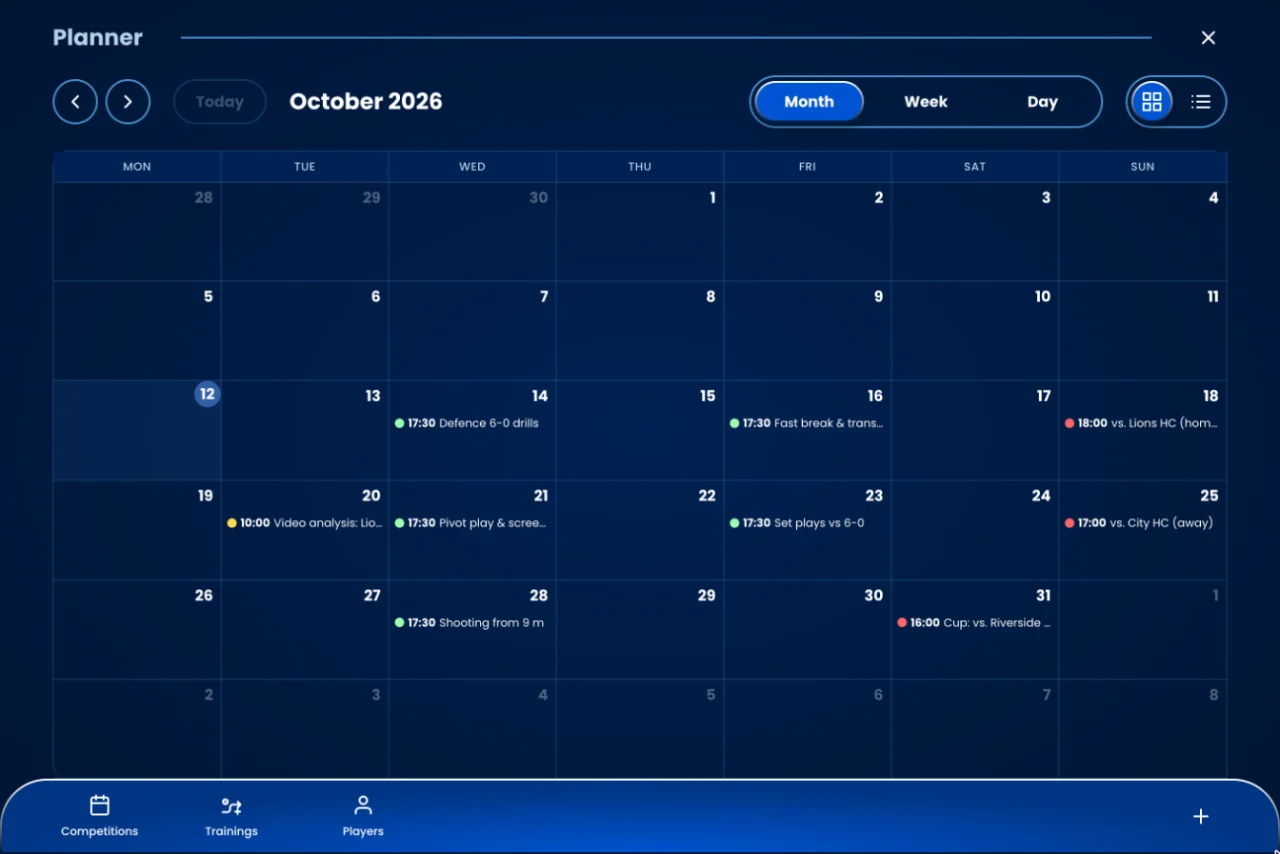Select day 30 of October
Image resolution: width=1280 pixels, height=854 pixels.
(807, 630)
